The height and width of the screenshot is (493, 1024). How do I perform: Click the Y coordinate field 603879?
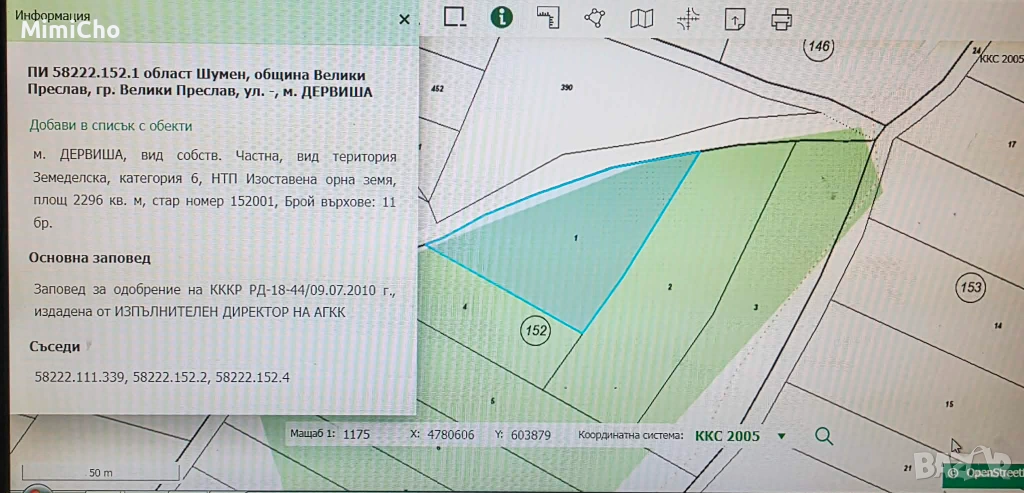(x=531, y=436)
